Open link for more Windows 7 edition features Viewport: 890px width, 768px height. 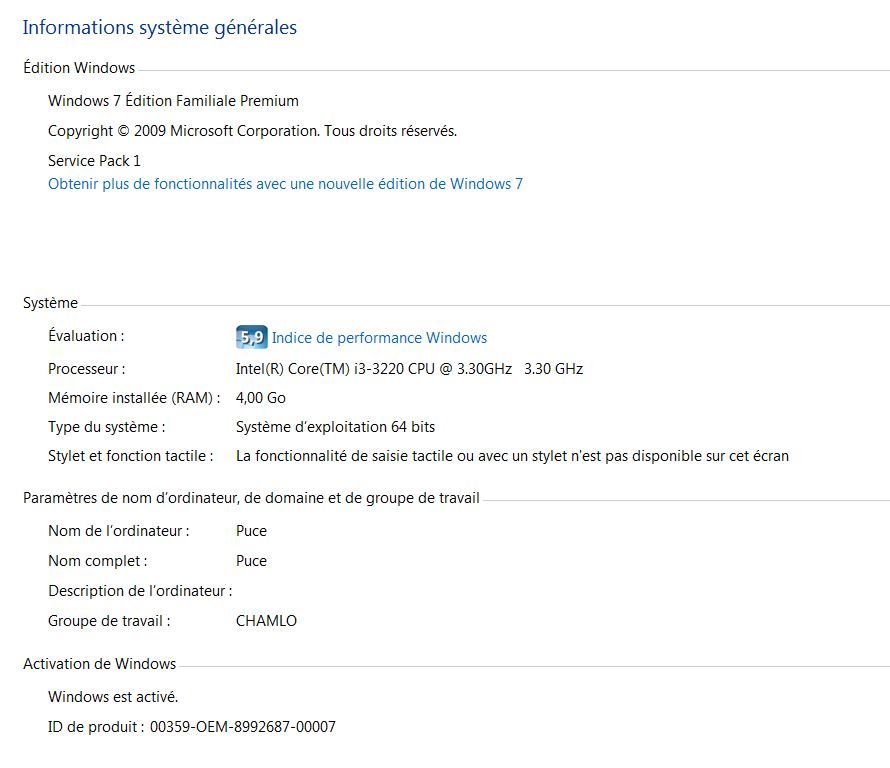(x=285, y=184)
